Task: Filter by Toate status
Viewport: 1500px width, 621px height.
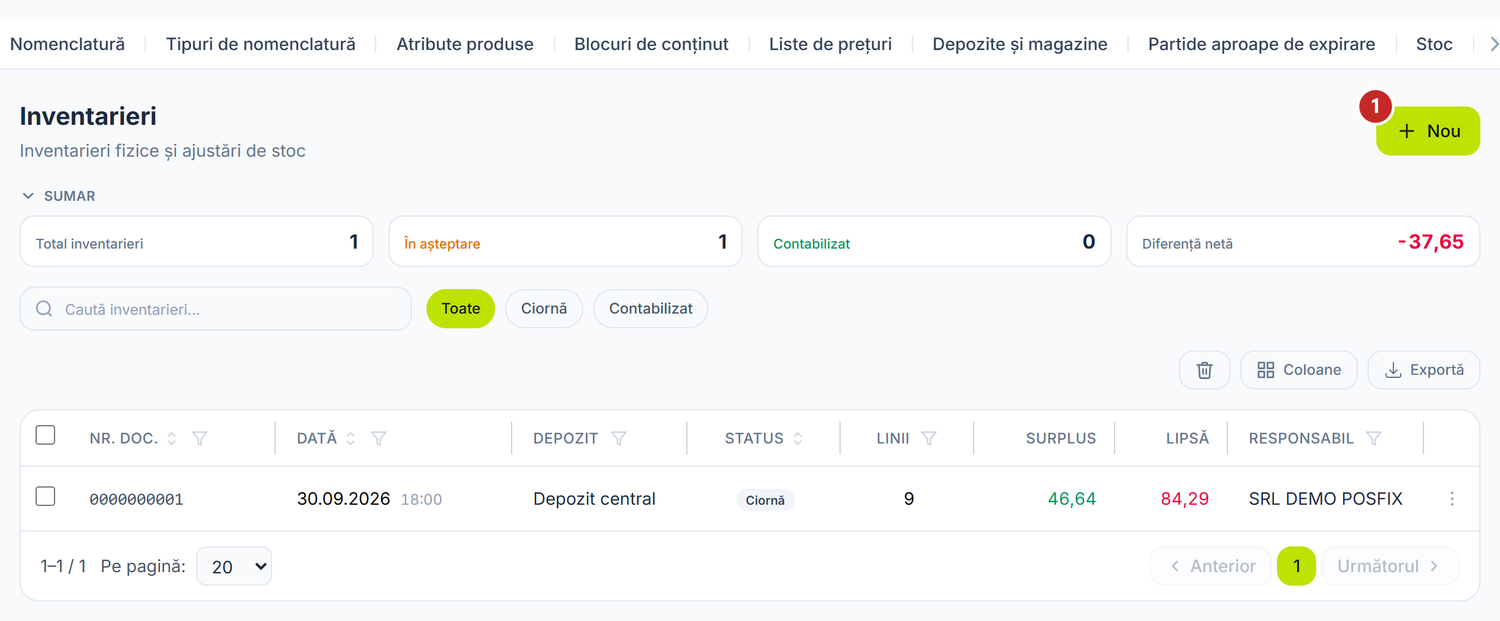Action: (461, 309)
